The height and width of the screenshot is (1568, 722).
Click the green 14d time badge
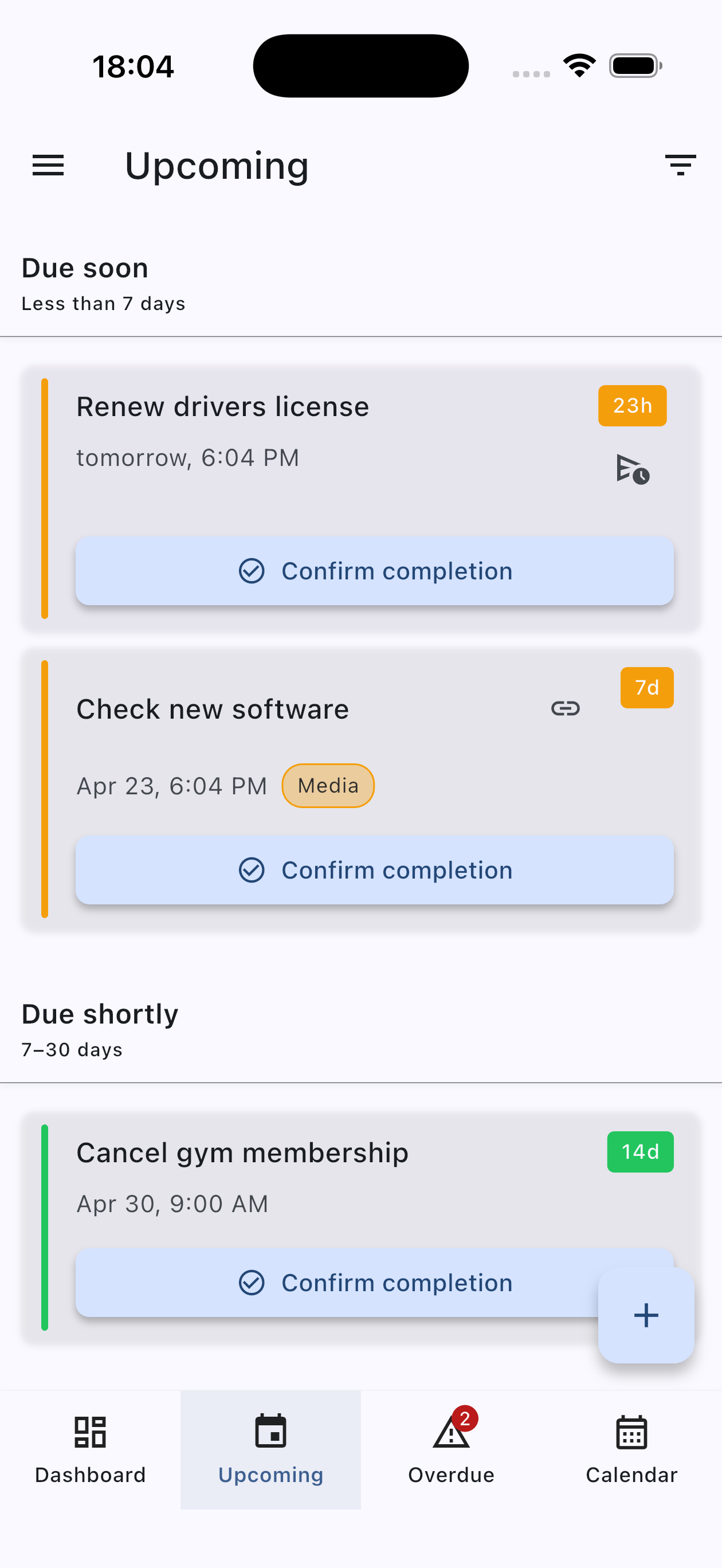pyautogui.click(x=640, y=1152)
